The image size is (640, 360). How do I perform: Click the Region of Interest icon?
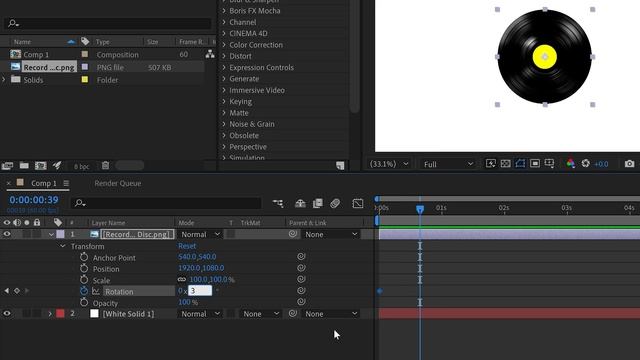click(x=535, y=164)
